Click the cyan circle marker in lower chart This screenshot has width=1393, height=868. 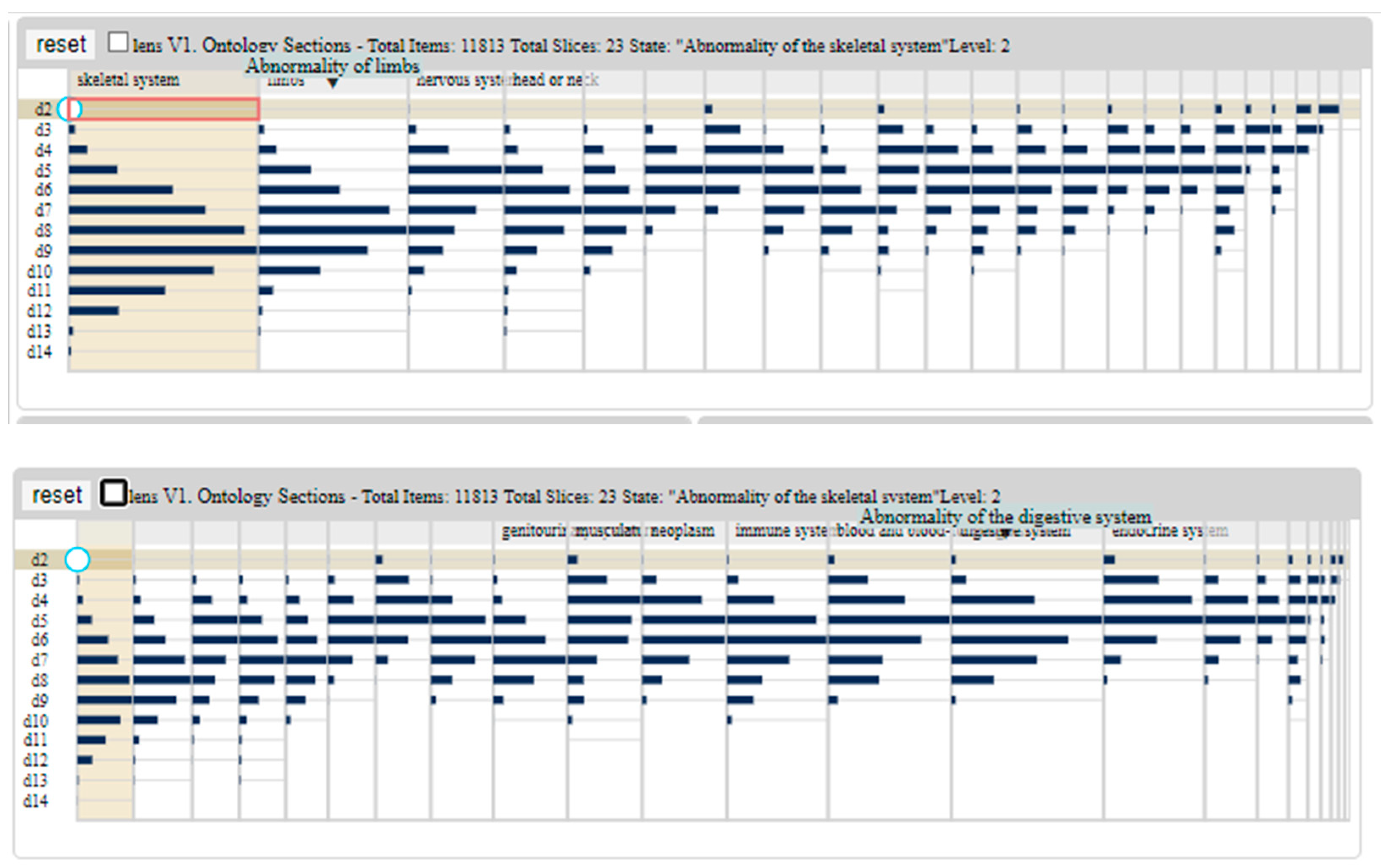[x=77, y=559]
